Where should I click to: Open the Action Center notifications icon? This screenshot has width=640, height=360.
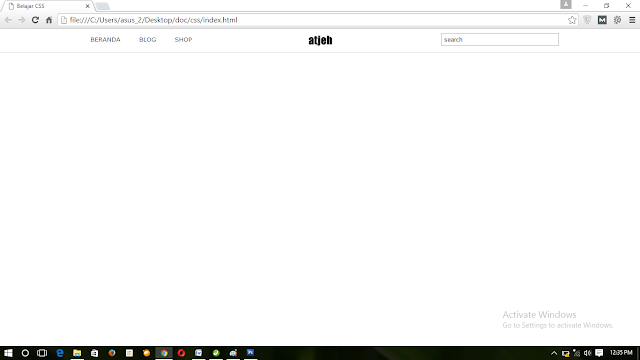tap(599, 353)
